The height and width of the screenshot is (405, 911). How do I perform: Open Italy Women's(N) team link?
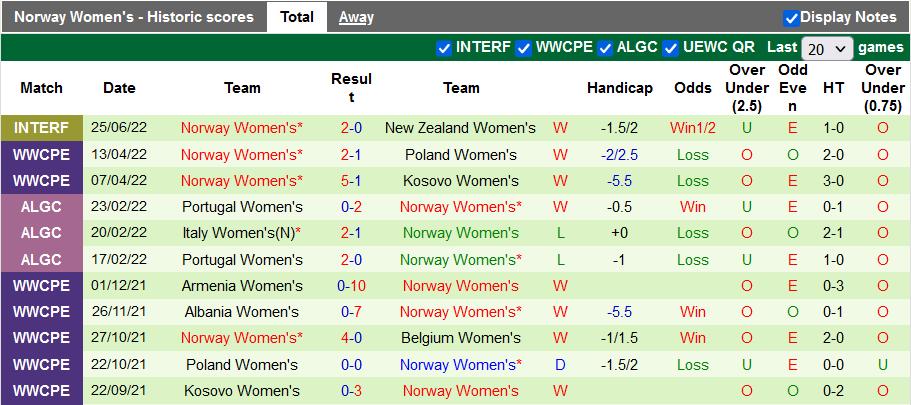tap(242, 233)
